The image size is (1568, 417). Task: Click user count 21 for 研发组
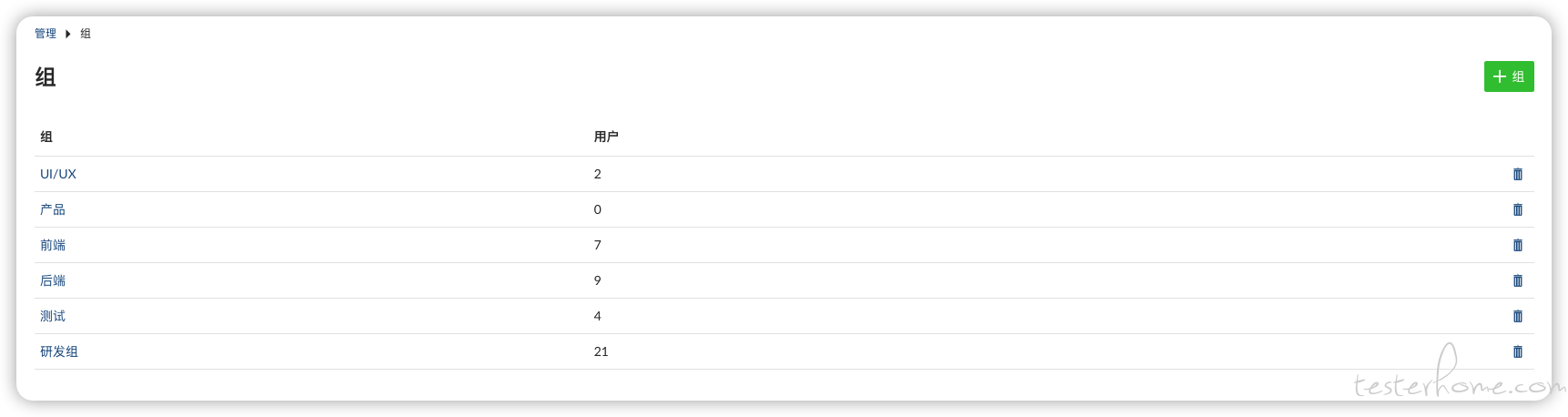click(x=601, y=351)
